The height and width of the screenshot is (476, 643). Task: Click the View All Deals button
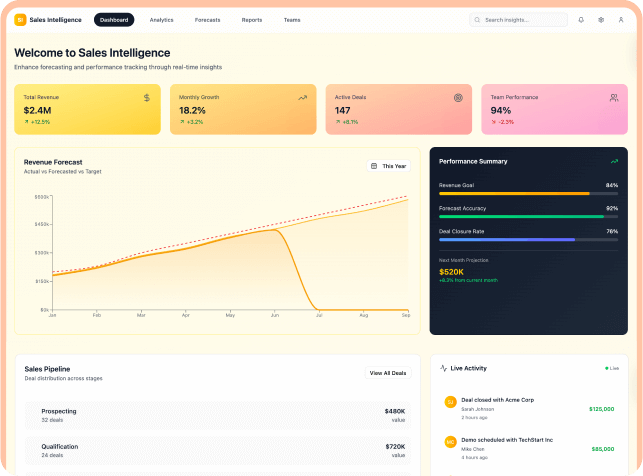387,373
